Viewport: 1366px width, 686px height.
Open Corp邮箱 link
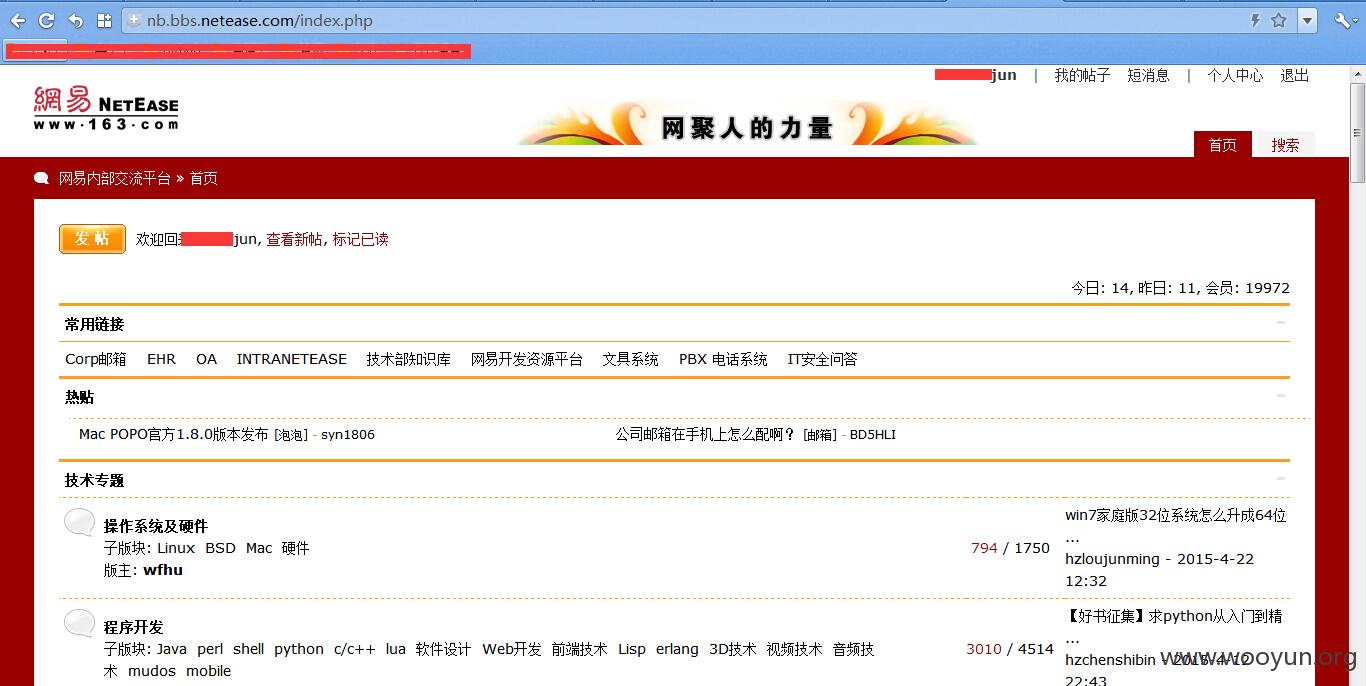(96, 359)
